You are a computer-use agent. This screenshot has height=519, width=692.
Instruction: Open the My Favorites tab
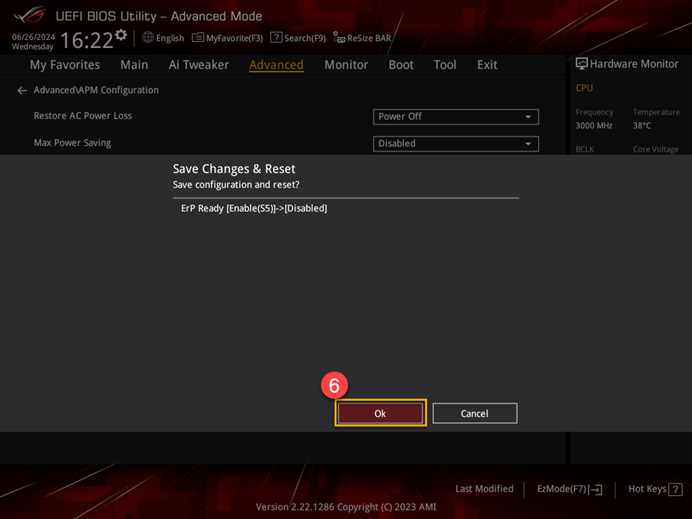tap(65, 65)
